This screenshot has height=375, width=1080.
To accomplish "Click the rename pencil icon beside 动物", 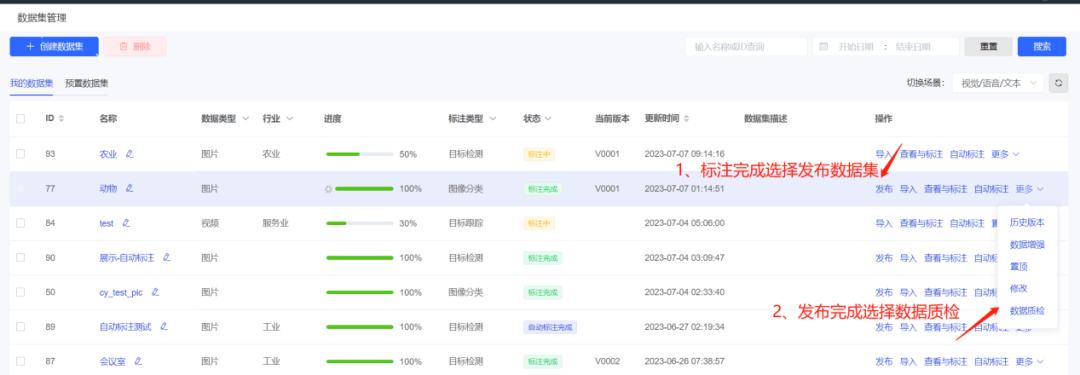I will pos(129,188).
